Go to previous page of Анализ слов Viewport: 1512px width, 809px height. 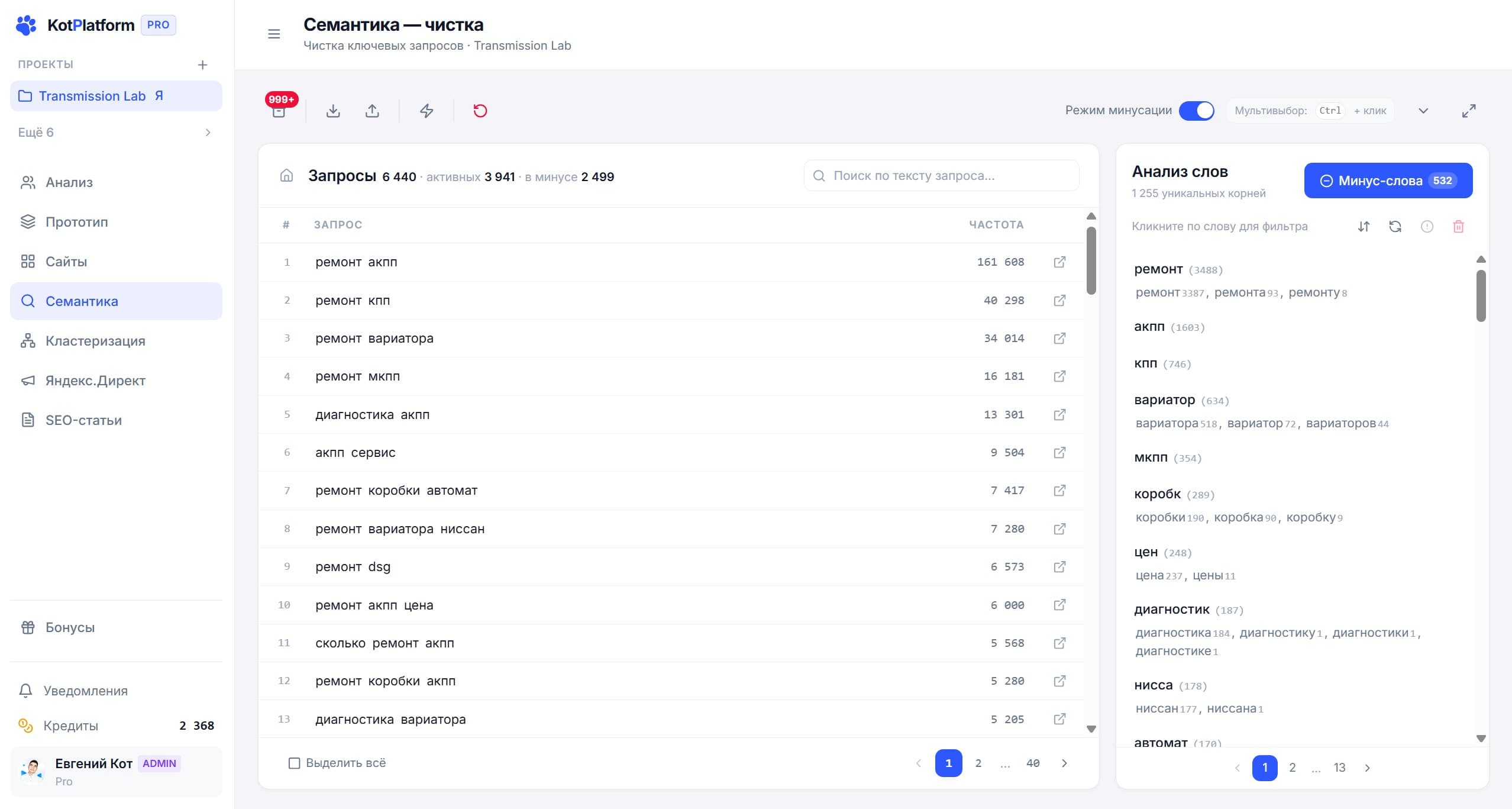pyautogui.click(x=1238, y=768)
